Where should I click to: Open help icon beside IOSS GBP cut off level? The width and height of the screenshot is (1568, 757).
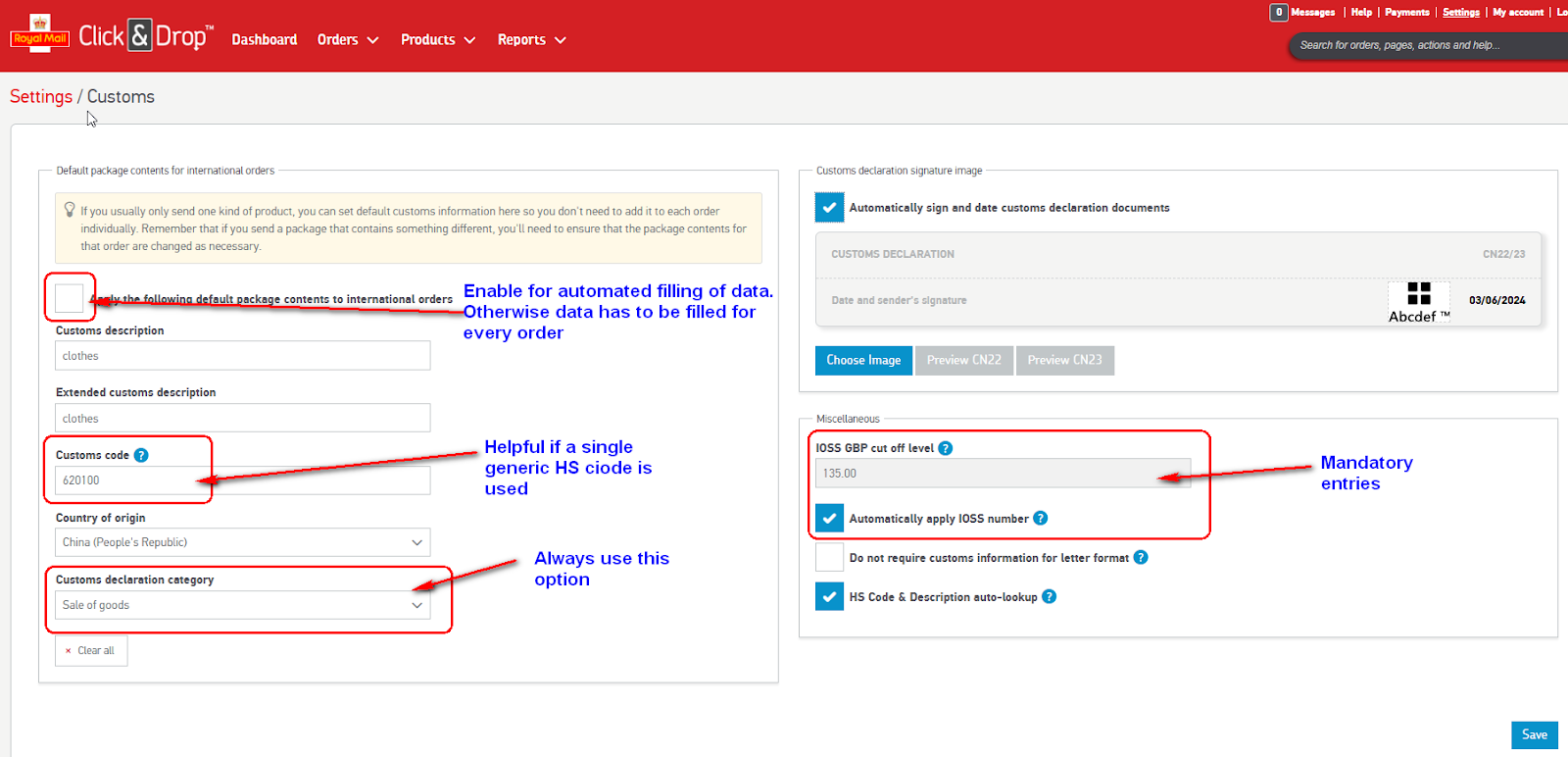(945, 448)
